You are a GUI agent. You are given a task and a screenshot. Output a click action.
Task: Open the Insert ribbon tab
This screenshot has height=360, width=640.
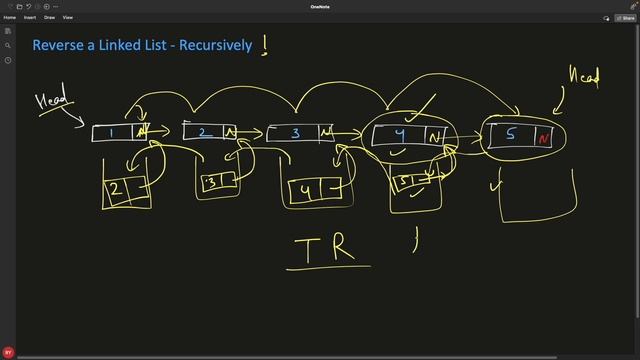30,18
